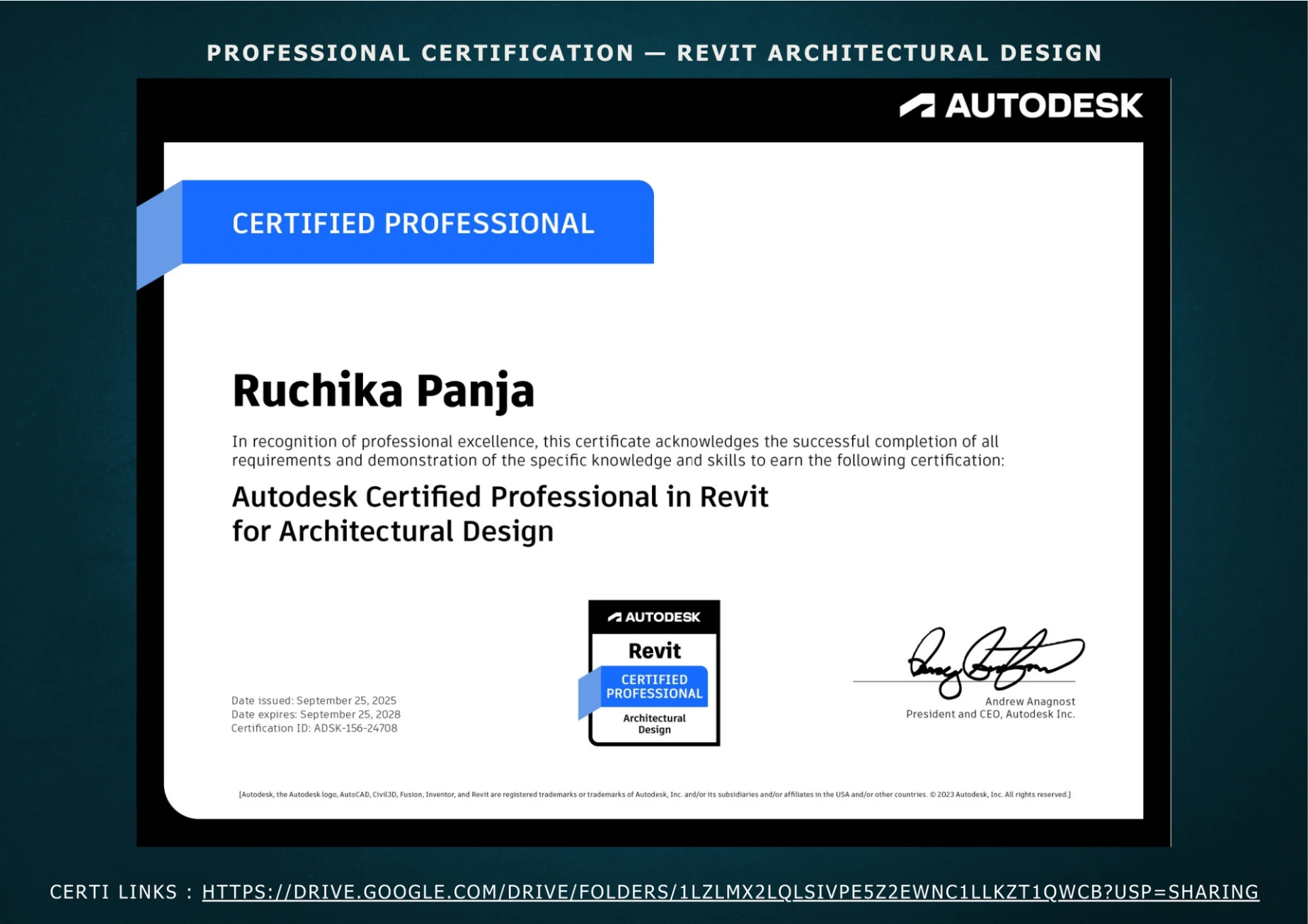Click the Autodesk logo mark in header

[917, 105]
